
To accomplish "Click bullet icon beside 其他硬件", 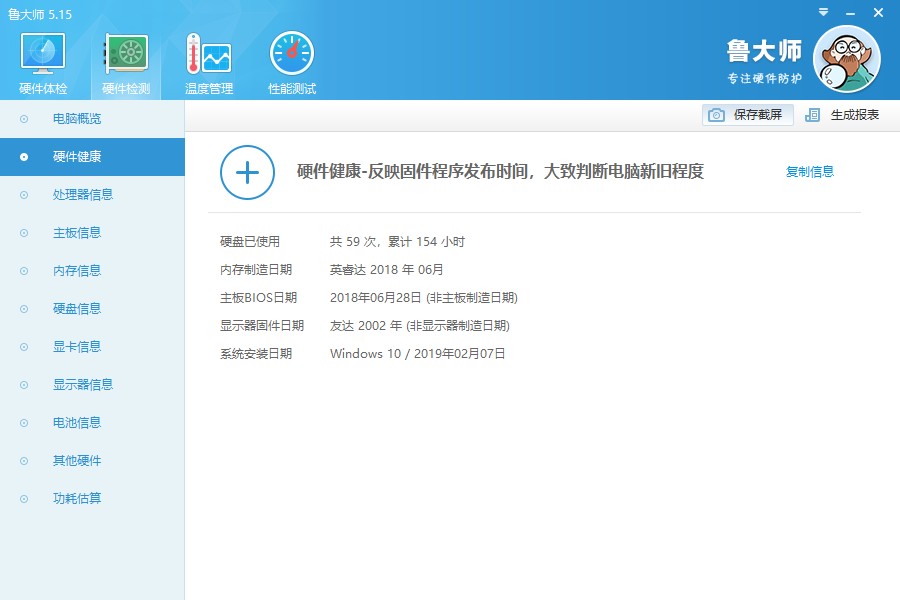I will (24, 460).
